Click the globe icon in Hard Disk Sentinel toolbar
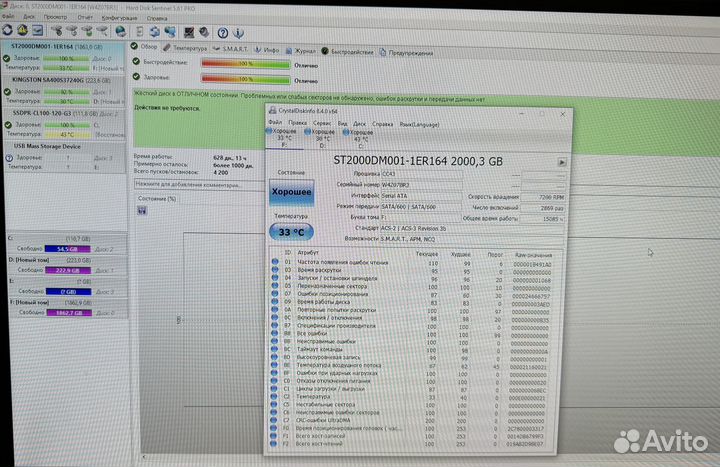This screenshot has width=720, height=467. click(x=120, y=32)
